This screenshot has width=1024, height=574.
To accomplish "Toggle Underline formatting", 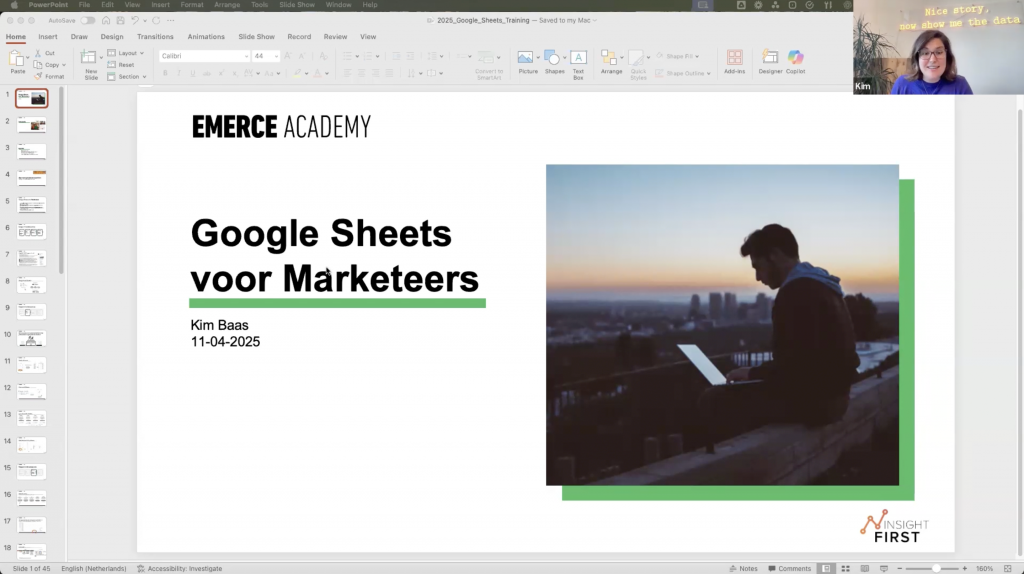I will [x=193, y=73].
